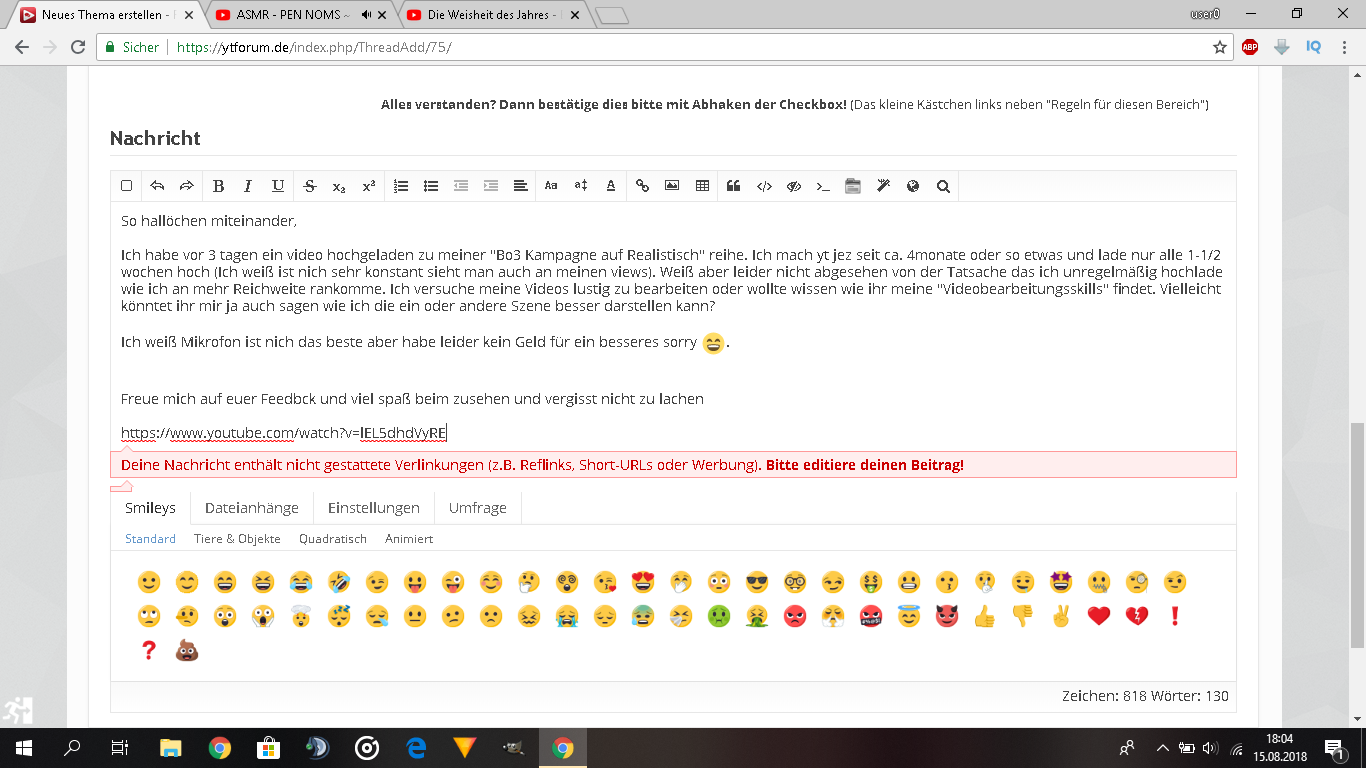Open the text alignment dropdown

click(x=521, y=186)
